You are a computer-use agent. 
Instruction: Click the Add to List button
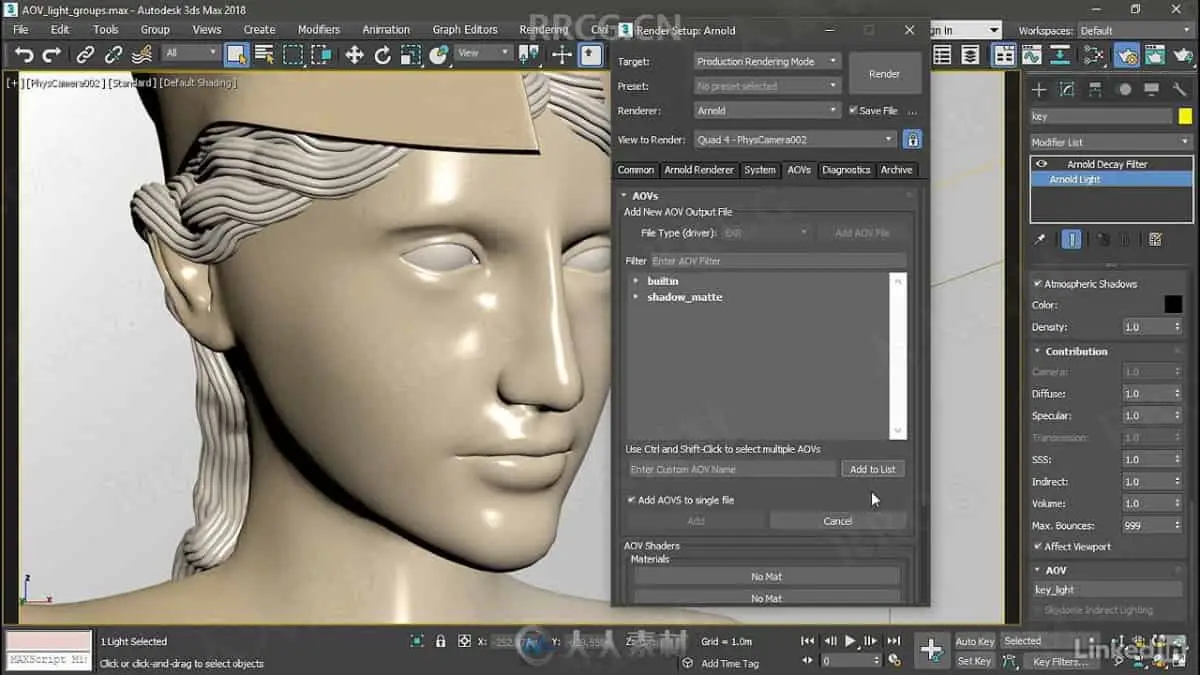click(x=872, y=469)
